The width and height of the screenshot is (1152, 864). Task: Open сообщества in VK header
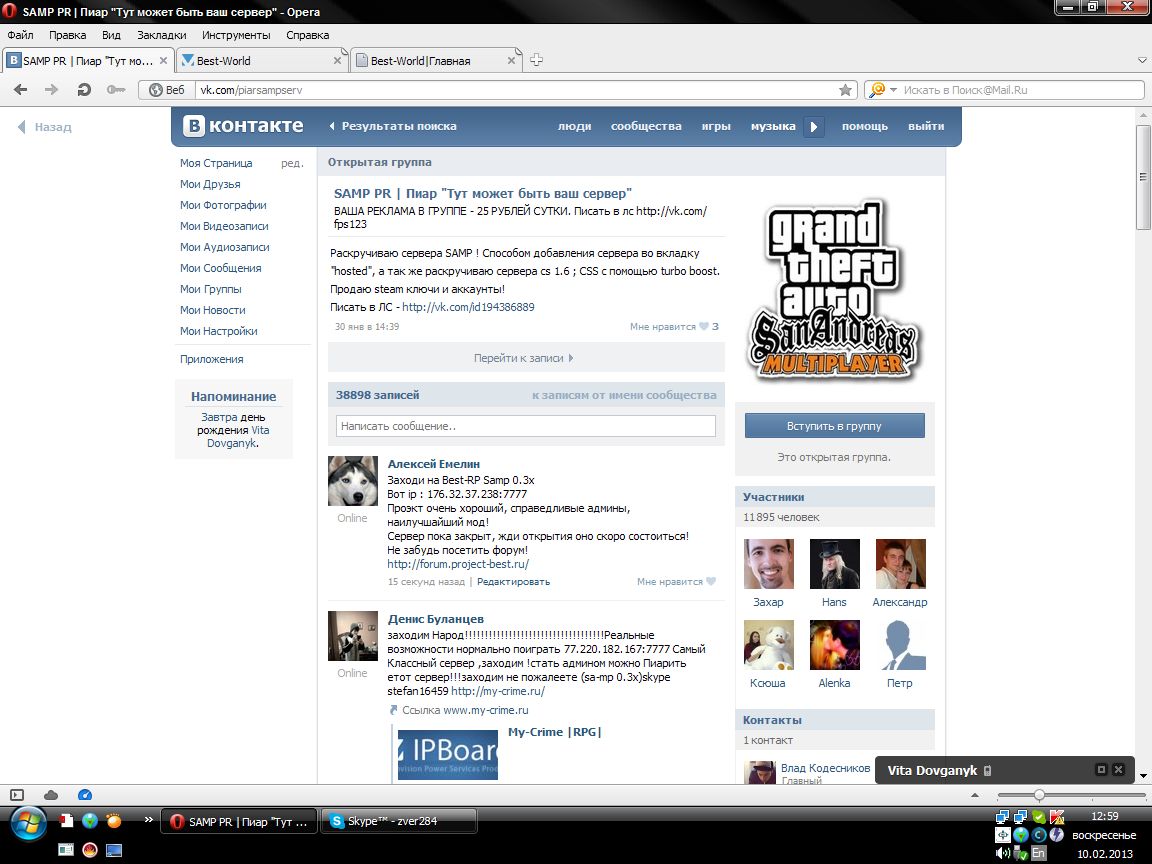click(x=647, y=126)
